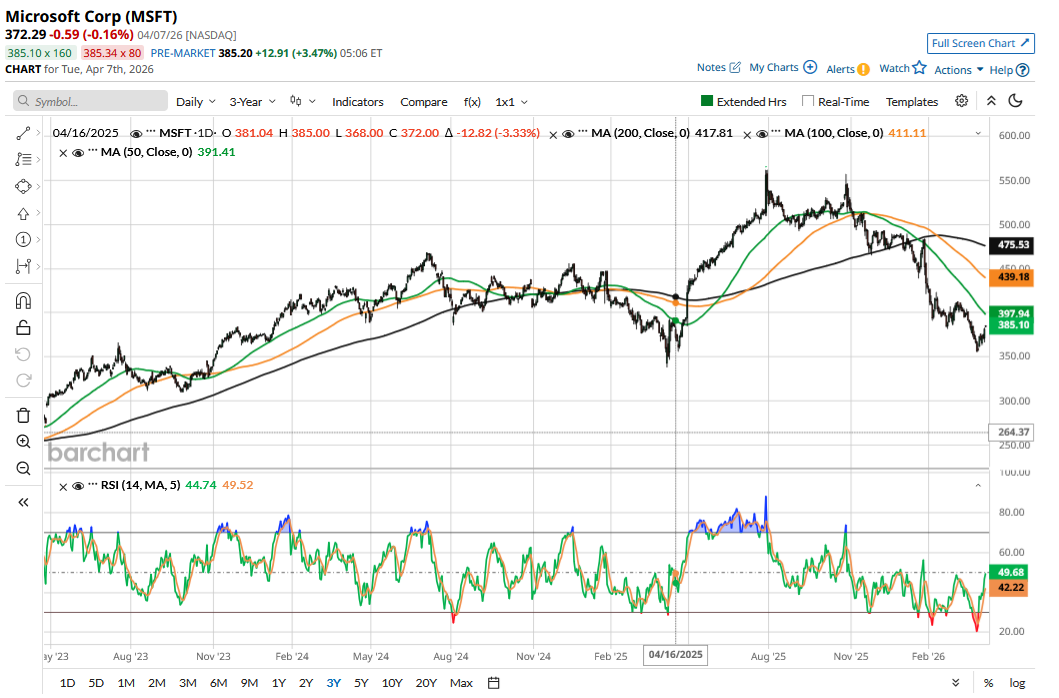Open the Actions dropdown menu

tap(958, 70)
